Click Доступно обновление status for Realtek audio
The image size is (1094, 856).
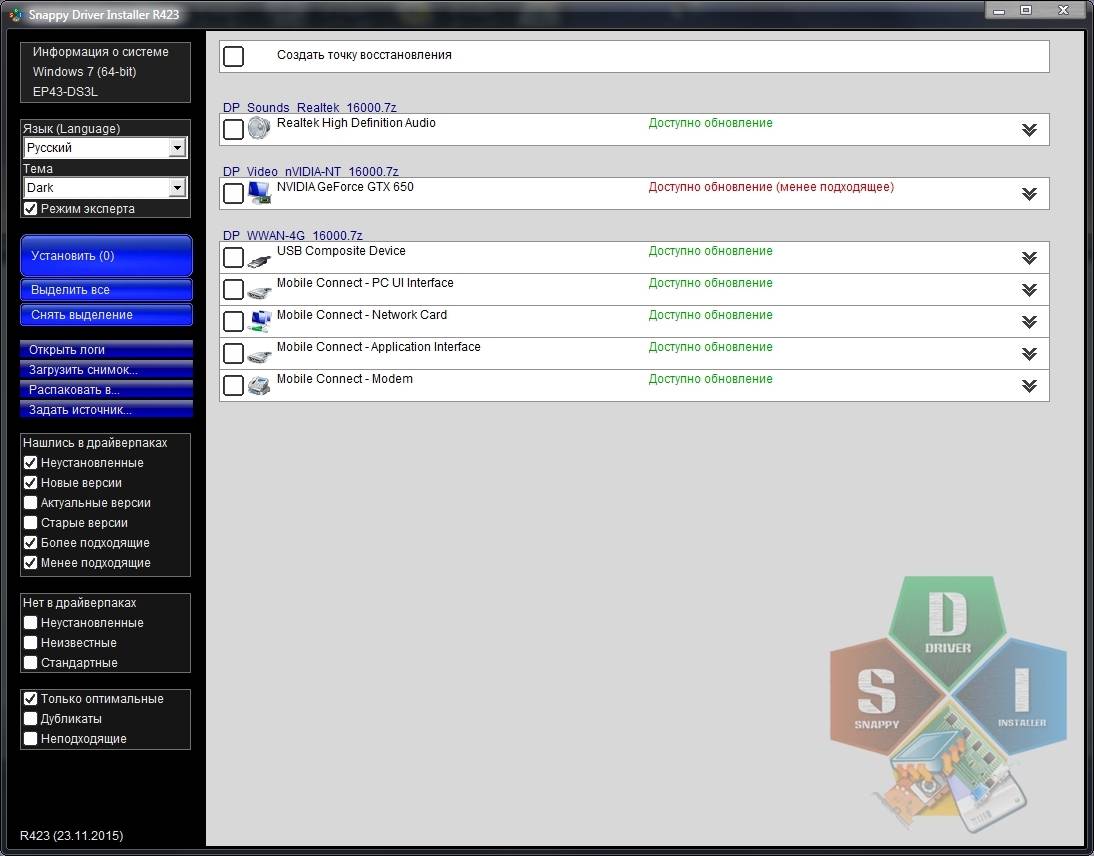click(710, 123)
